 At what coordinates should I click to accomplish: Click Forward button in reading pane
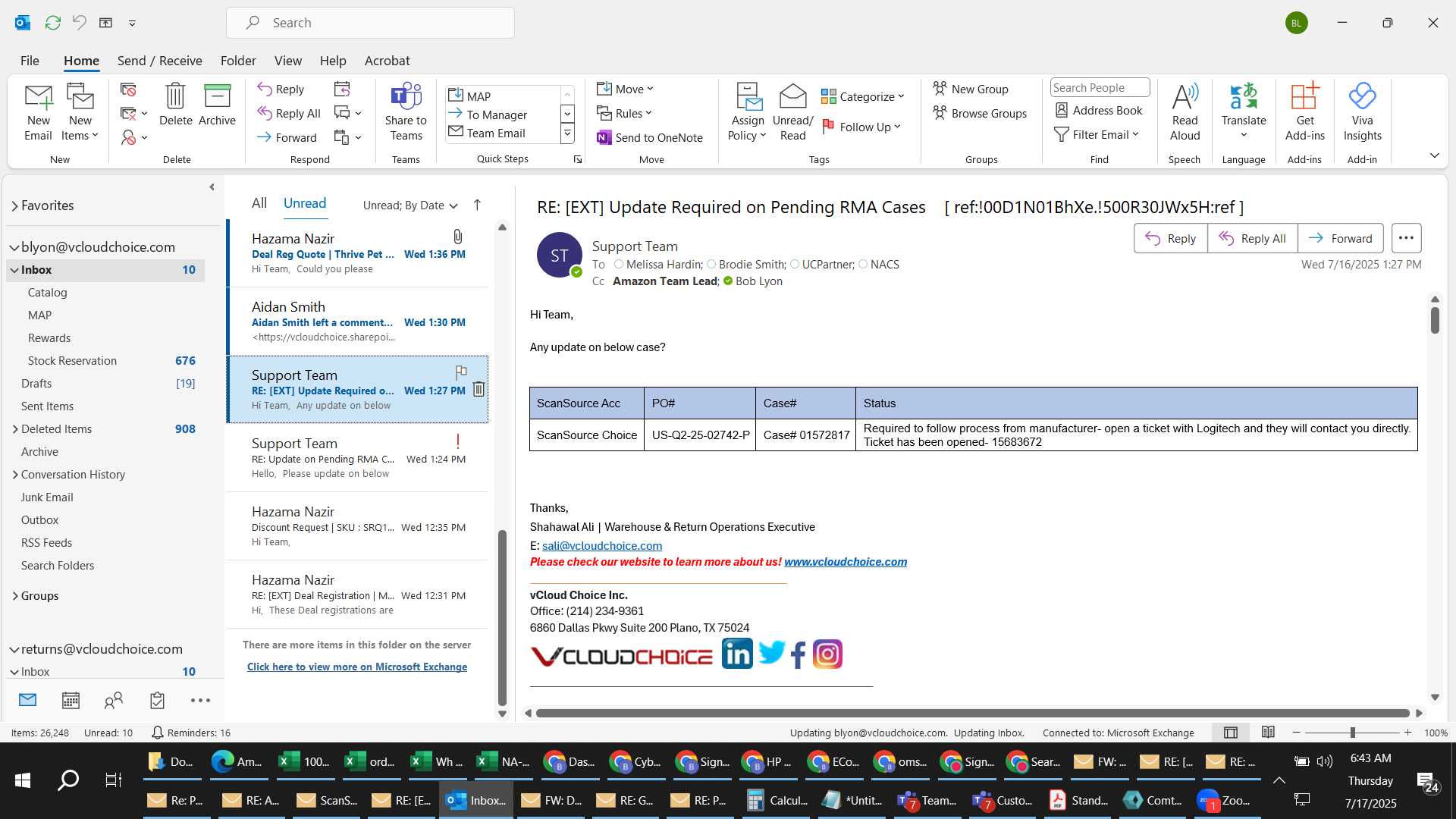(1340, 238)
